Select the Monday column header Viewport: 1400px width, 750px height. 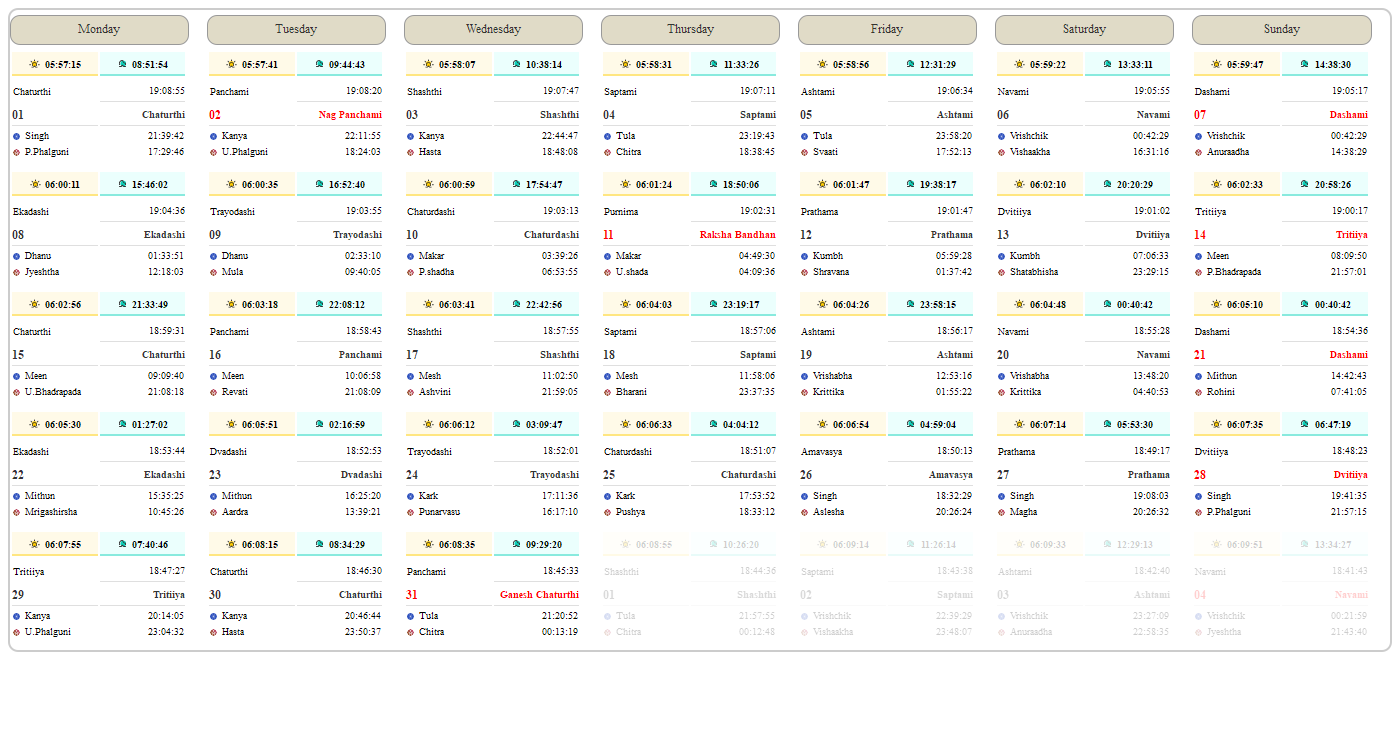(x=99, y=30)
